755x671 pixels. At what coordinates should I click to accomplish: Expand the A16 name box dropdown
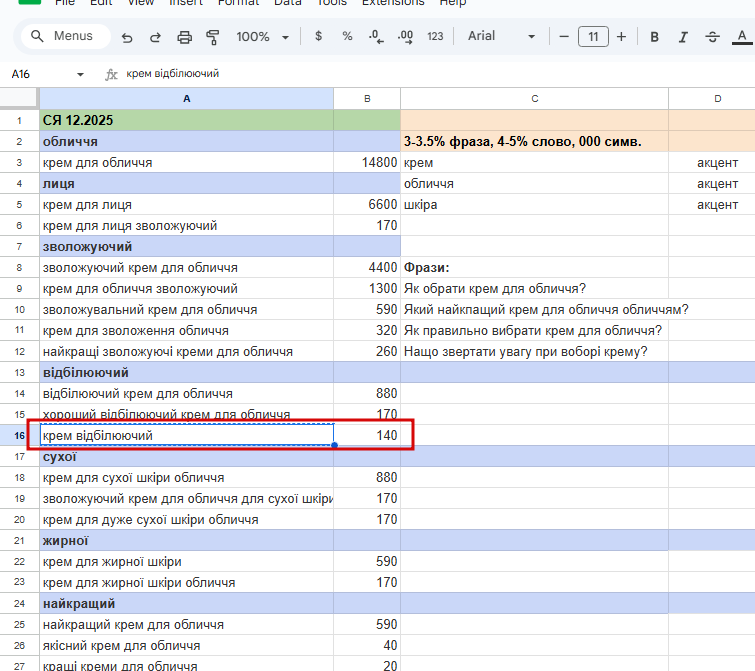(x=80, y=74)
